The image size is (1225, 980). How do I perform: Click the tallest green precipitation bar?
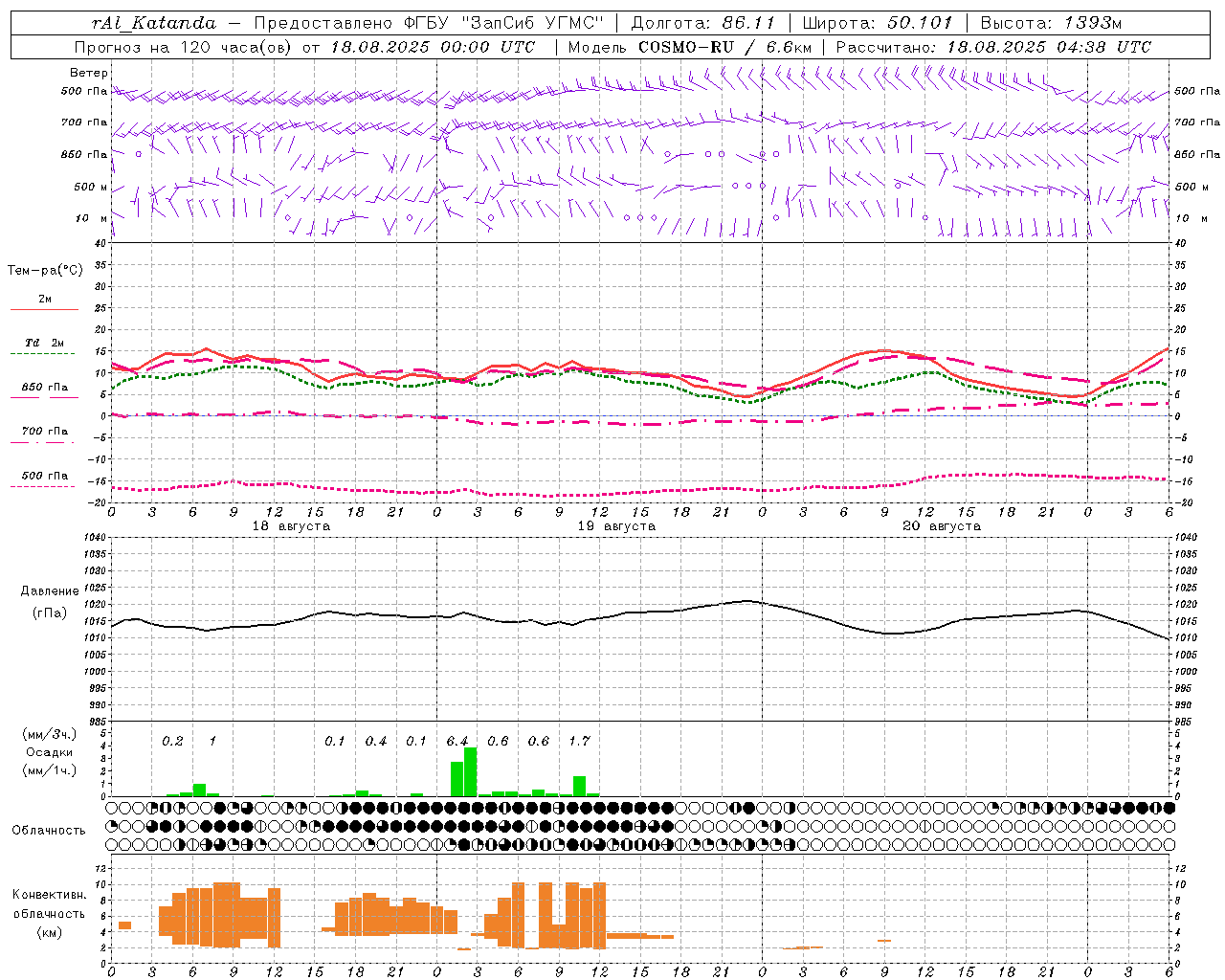(x=470, y=771)
